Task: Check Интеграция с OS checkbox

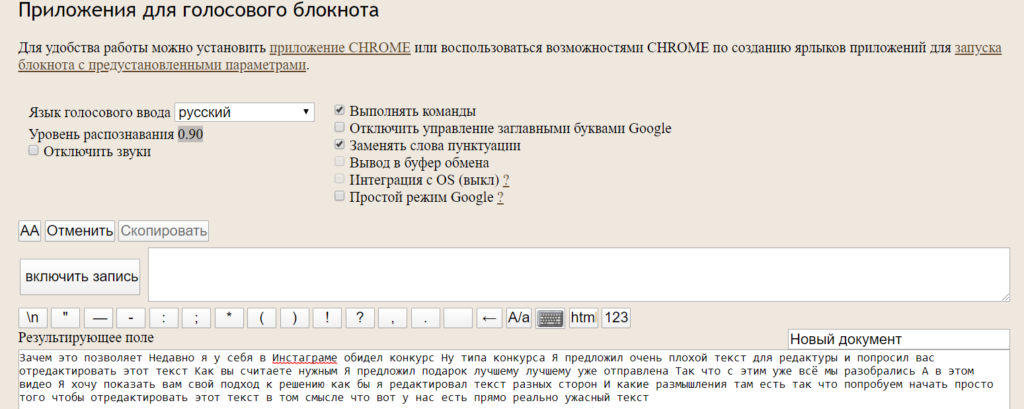Action: 339,178
